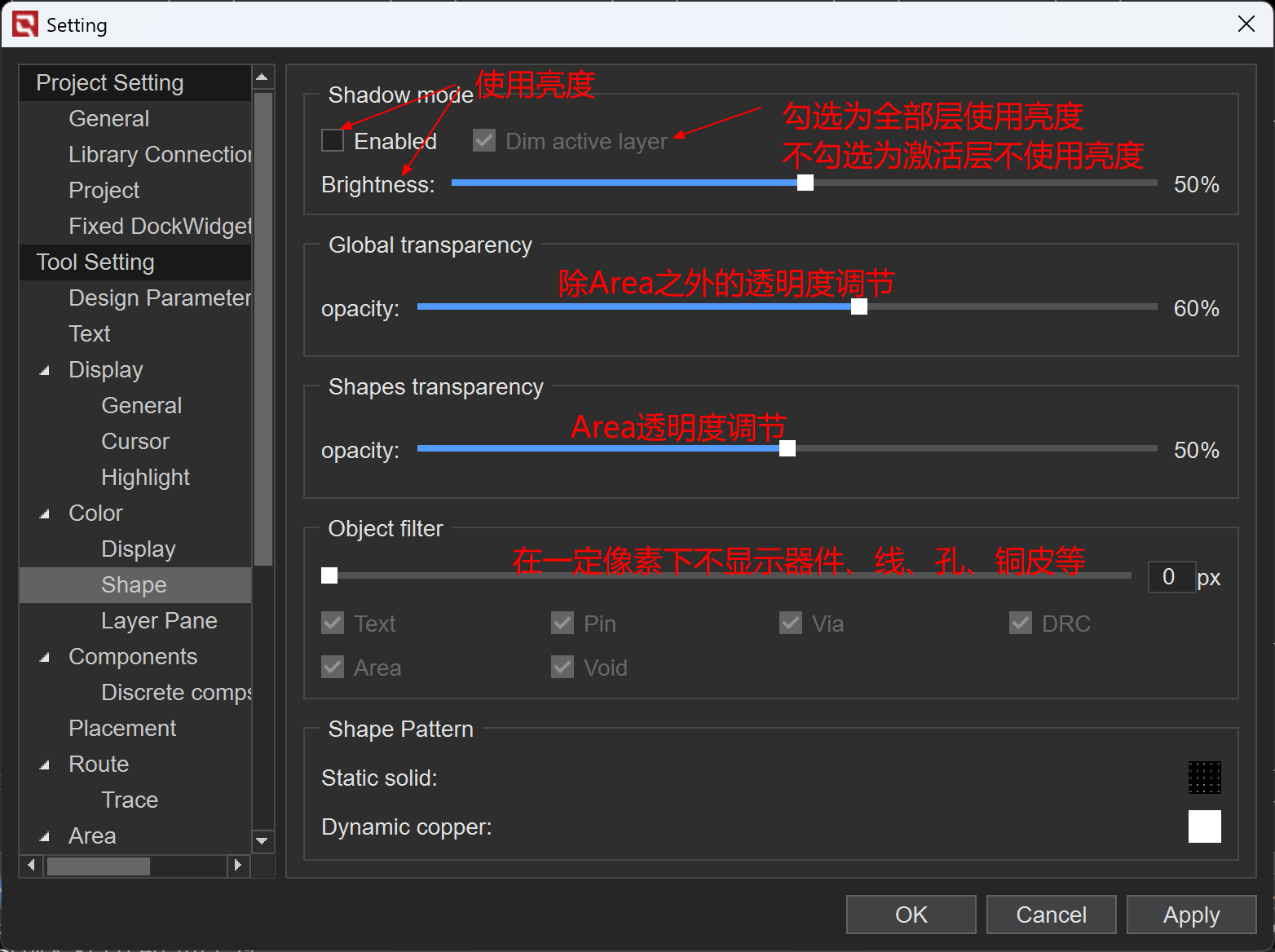Select Layer Pane in the settings tree
1275x952 pixels.
tap(159, 621)
